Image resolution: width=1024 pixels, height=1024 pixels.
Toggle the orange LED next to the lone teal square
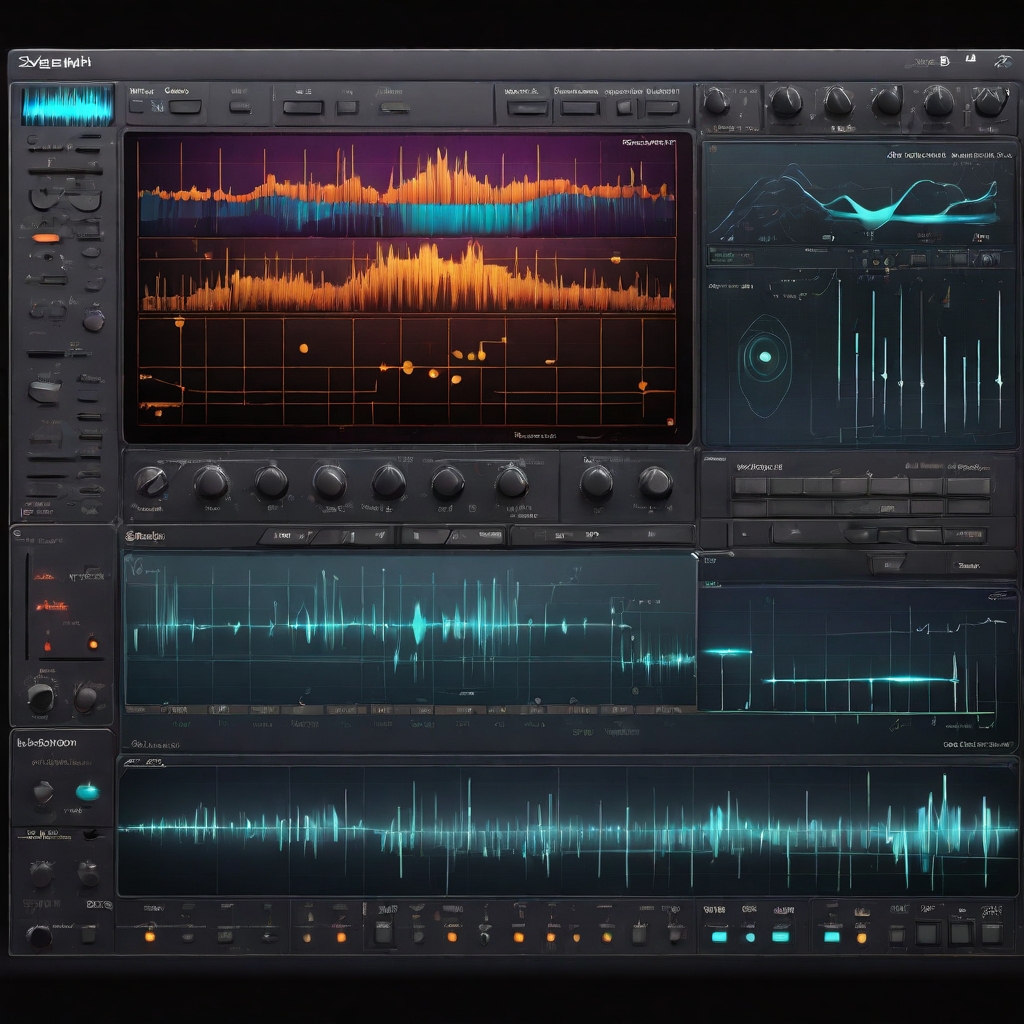point(861,938)
